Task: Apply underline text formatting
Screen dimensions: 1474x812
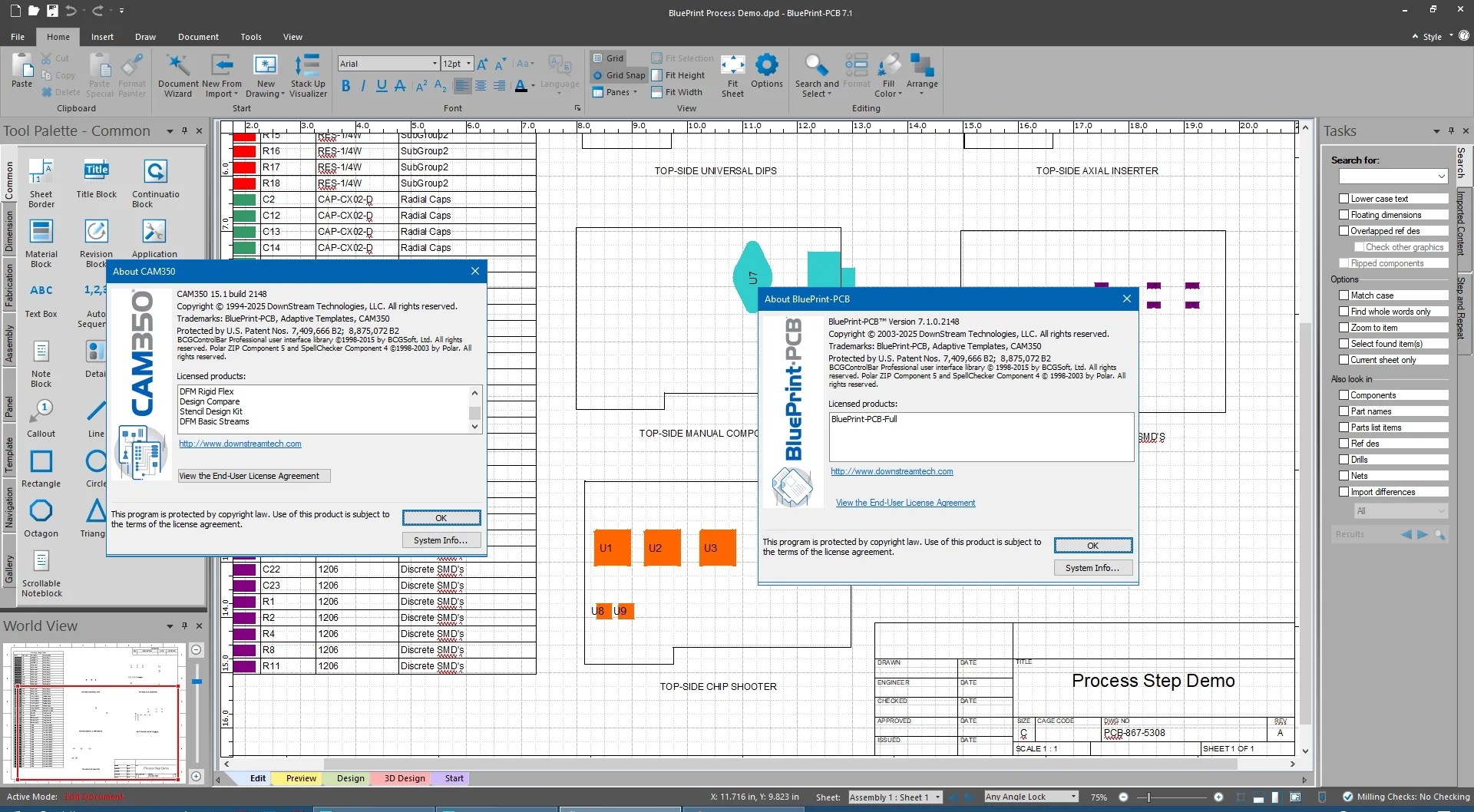Action: [x=382, y=86]
